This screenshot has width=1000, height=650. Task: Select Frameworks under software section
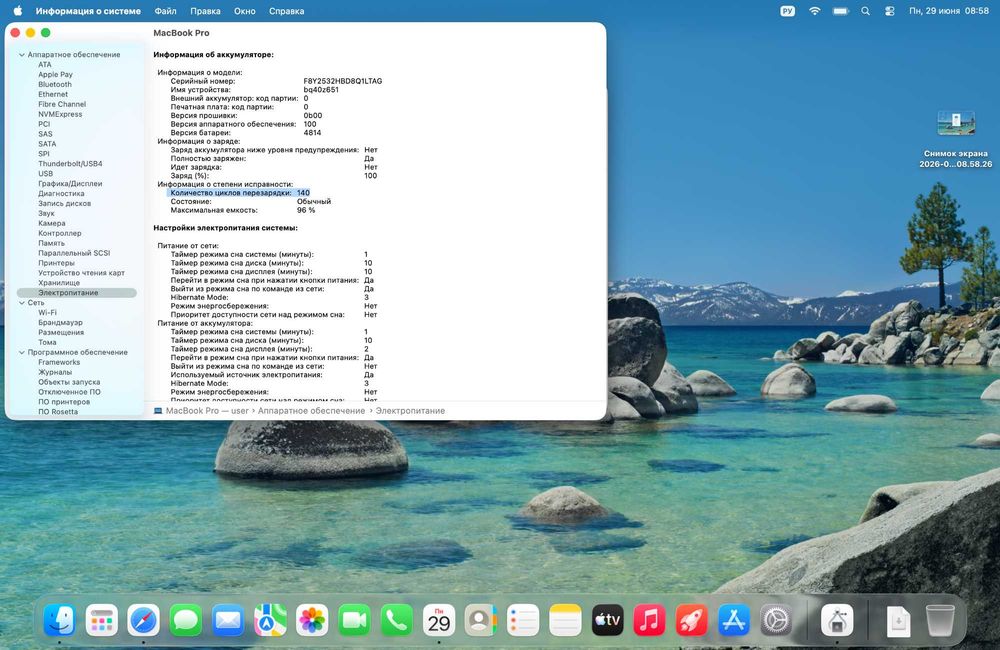59,362
